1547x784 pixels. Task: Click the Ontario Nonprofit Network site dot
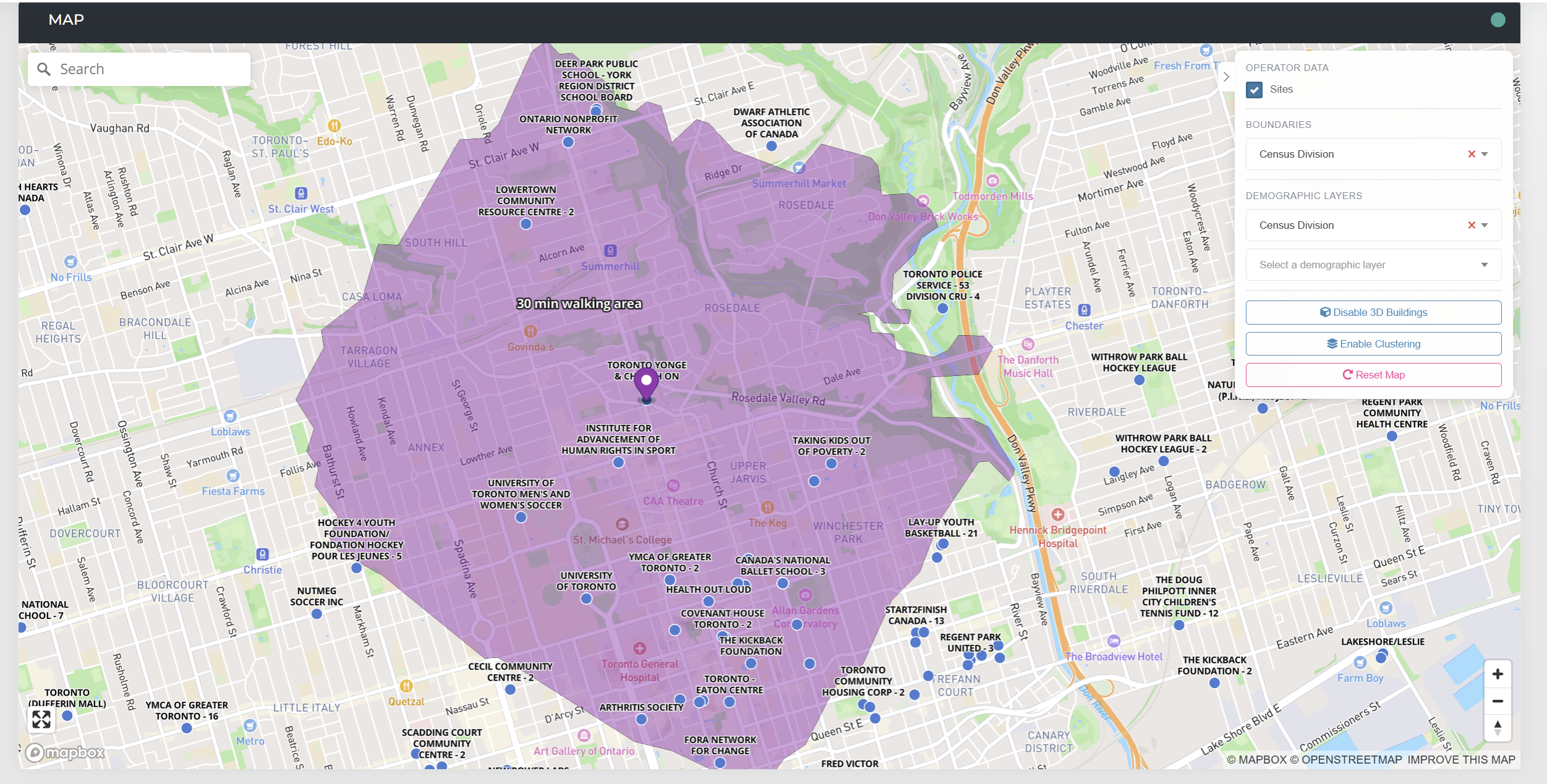[568, 142]
